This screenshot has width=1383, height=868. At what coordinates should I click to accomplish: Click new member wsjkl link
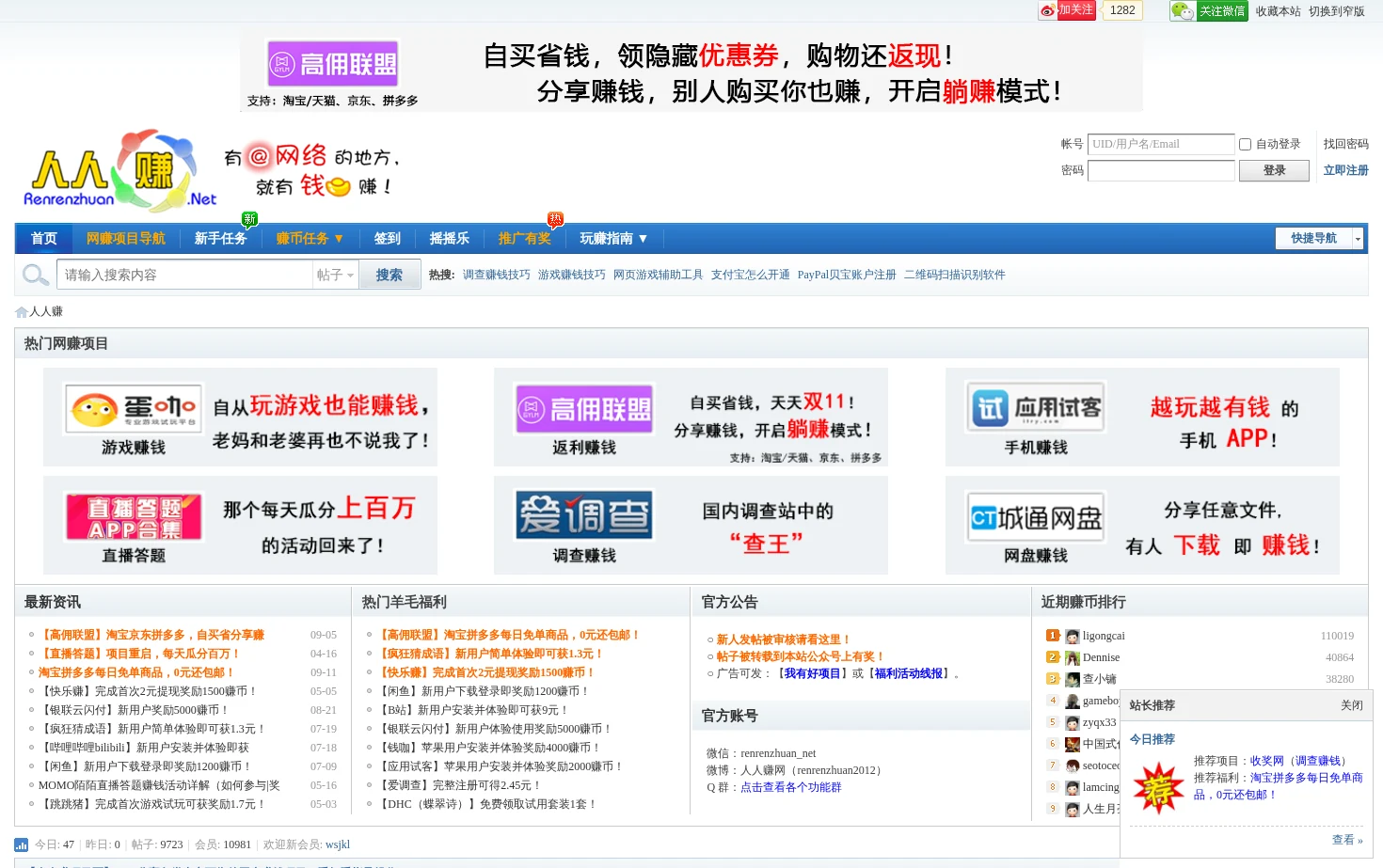tap(338, 844)
